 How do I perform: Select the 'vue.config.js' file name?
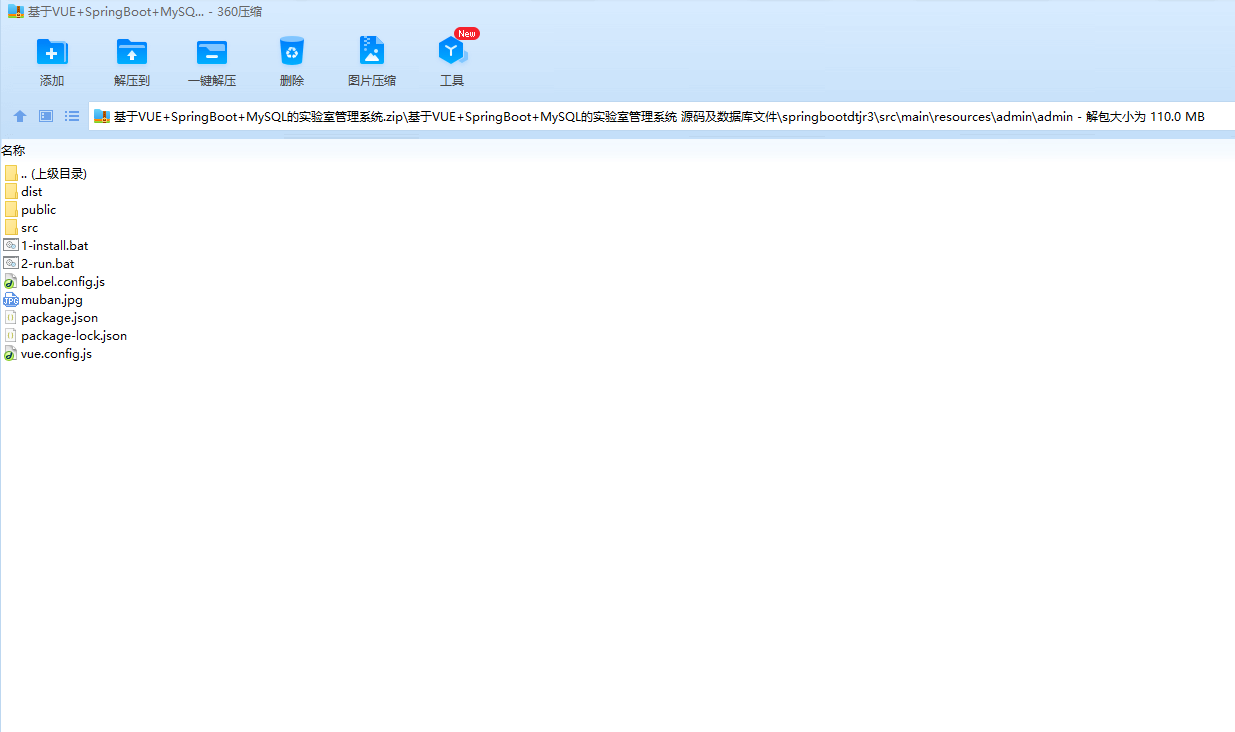tap(57, 354)
